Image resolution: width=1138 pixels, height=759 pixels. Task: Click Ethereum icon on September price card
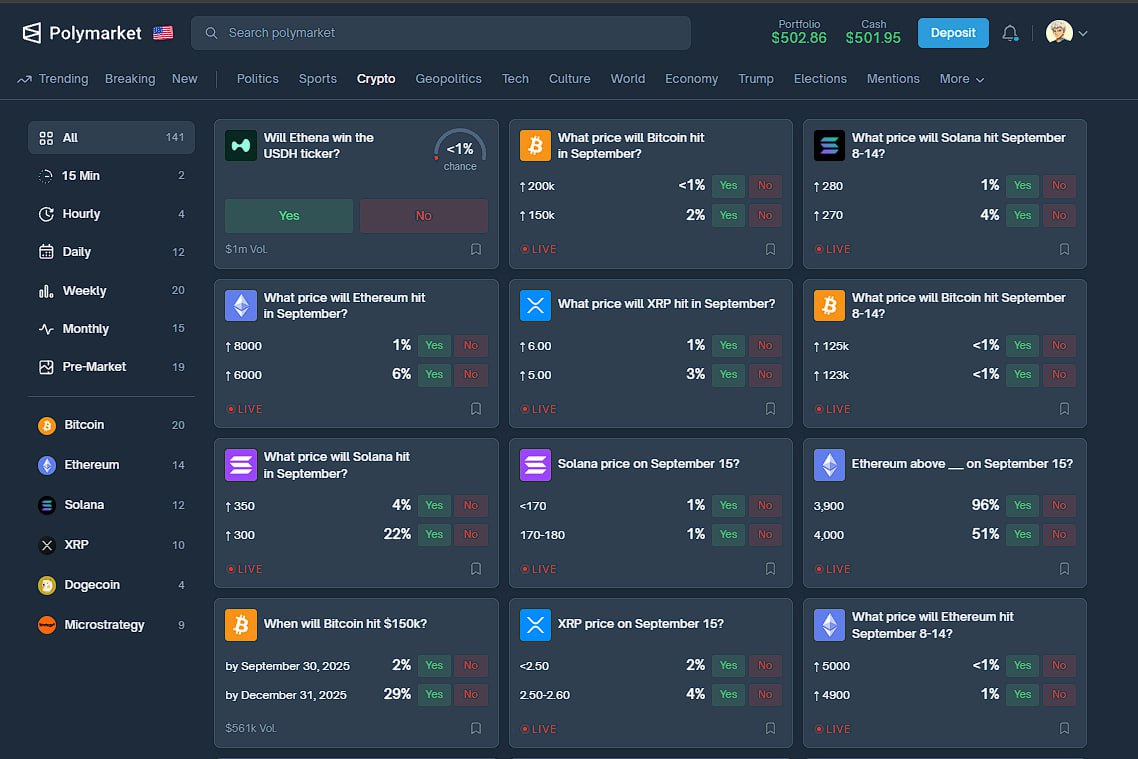click(241, 305)
